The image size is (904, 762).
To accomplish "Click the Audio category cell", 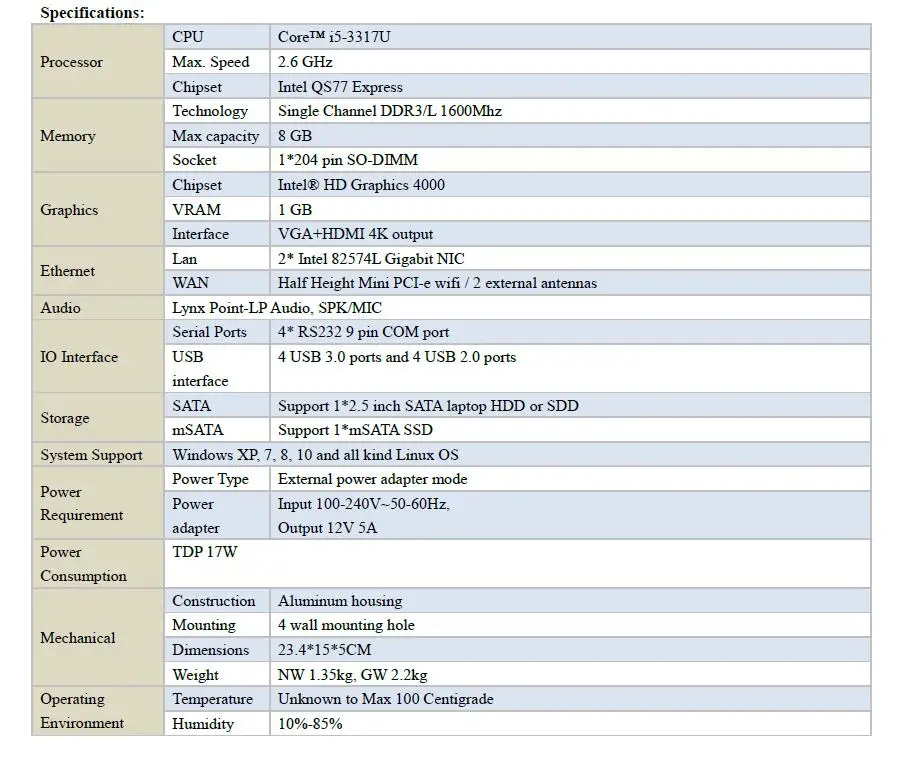I will point(98,308).
